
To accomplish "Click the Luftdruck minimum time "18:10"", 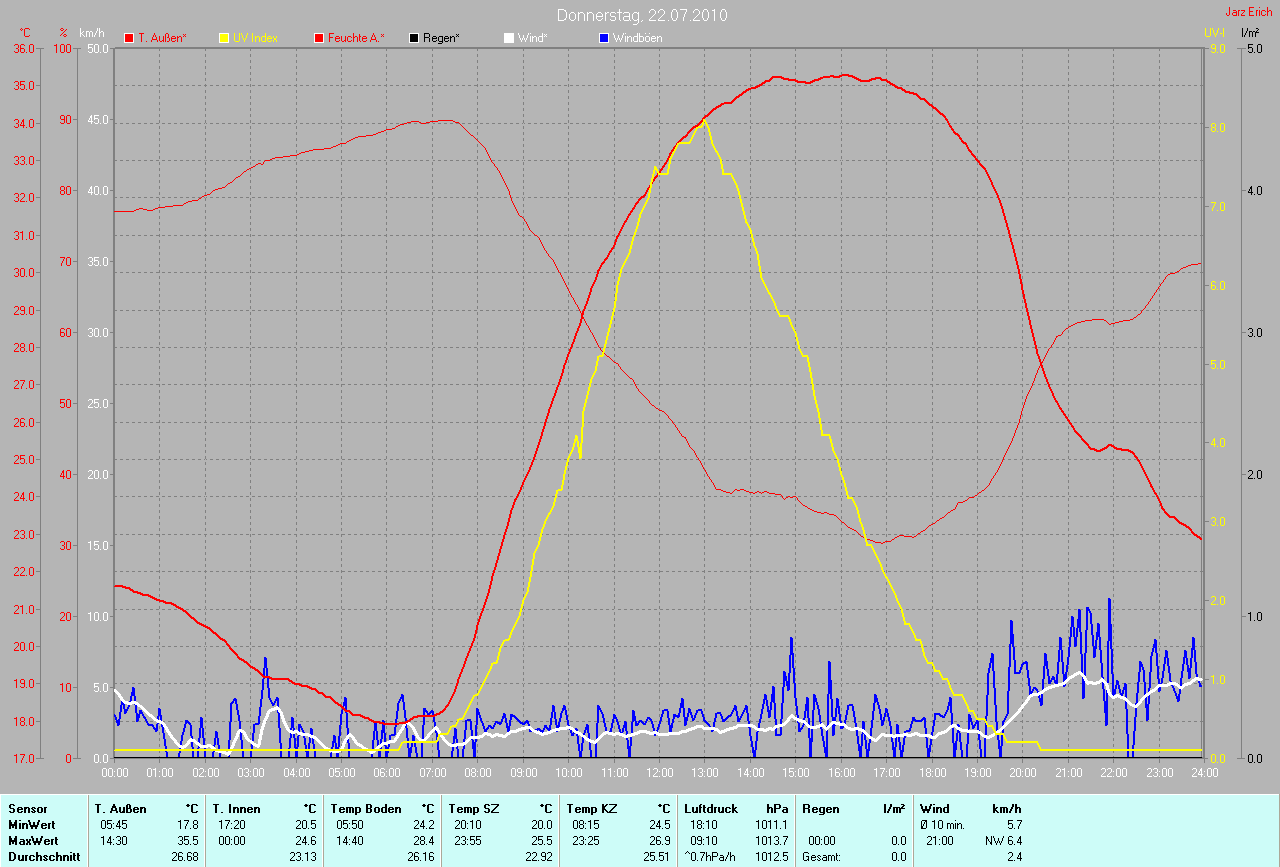I will pos(705,825).
